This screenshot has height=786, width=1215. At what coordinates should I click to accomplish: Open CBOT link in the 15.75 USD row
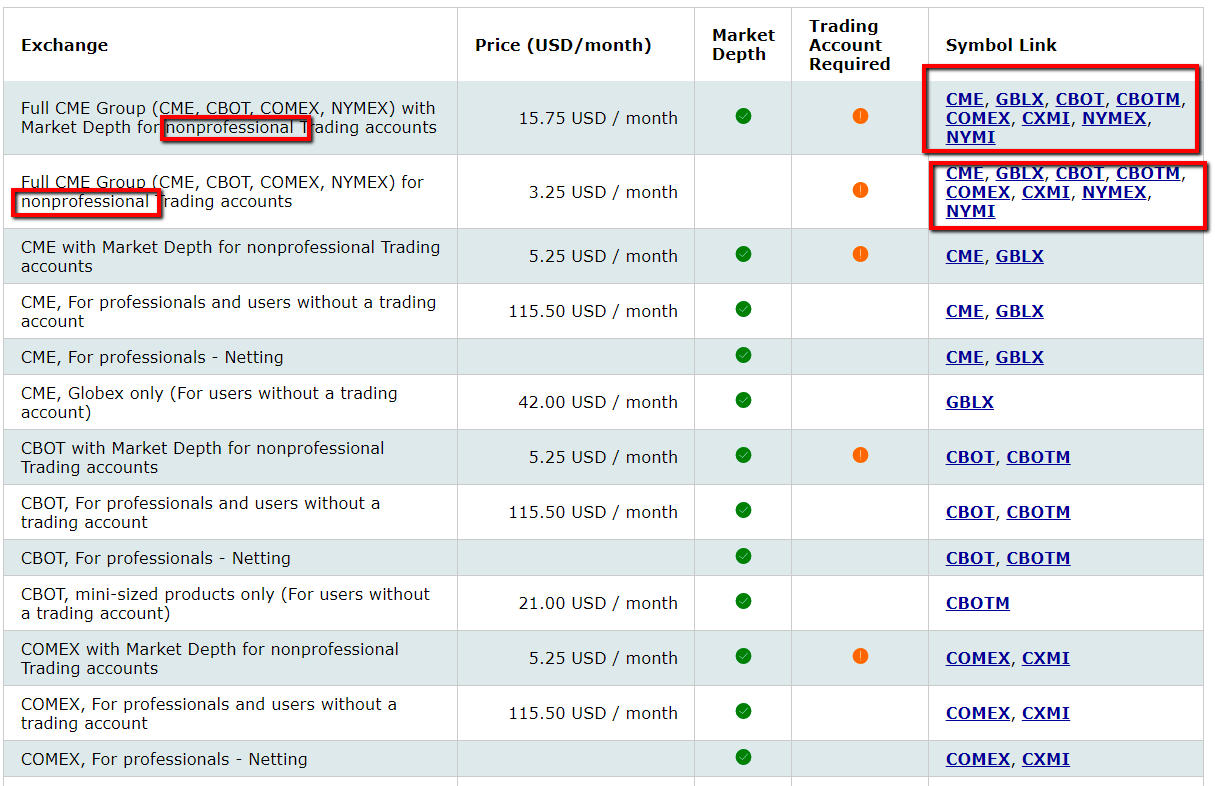[1080, 99]
